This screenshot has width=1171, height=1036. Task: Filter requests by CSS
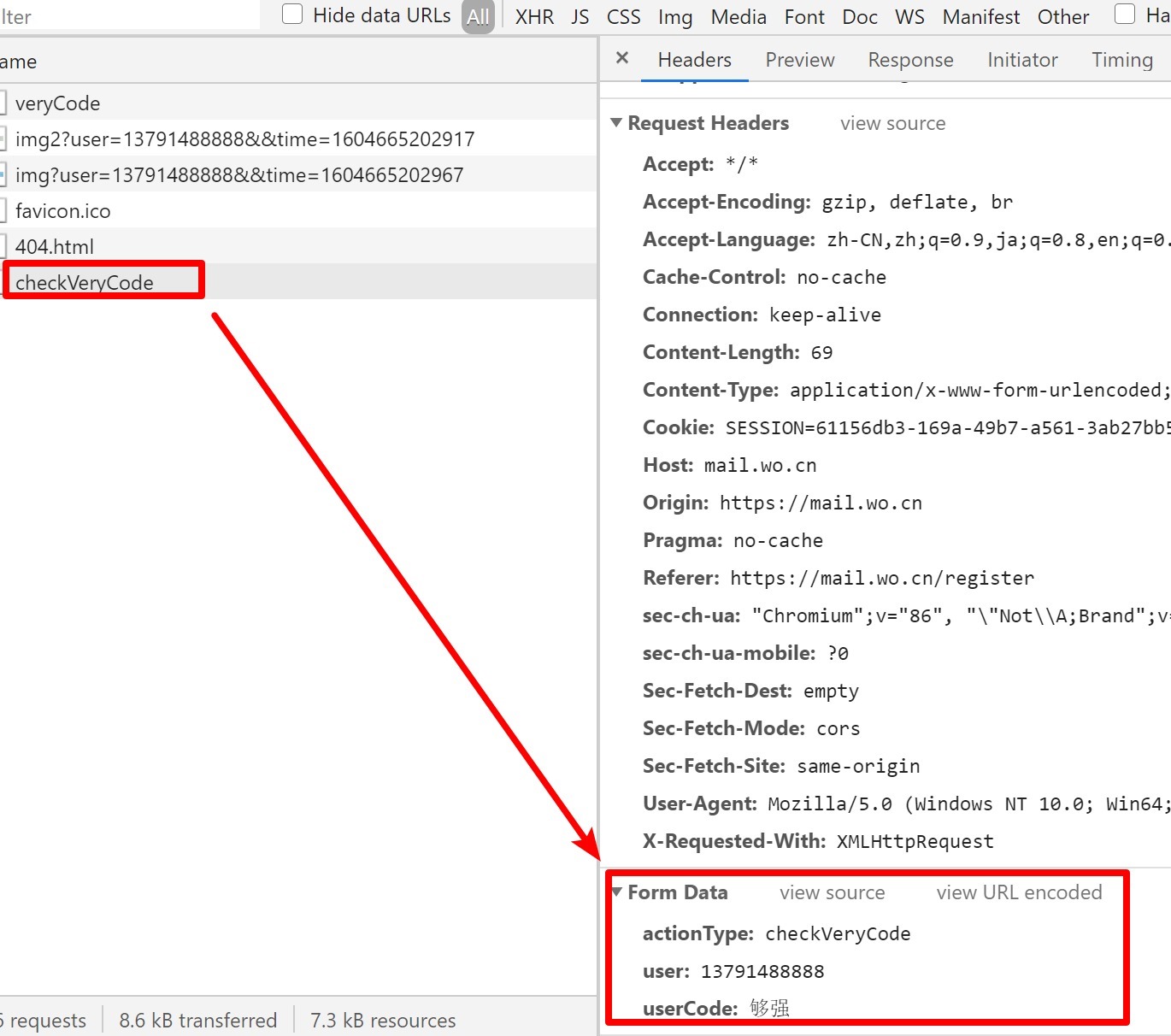click(623, 17)
